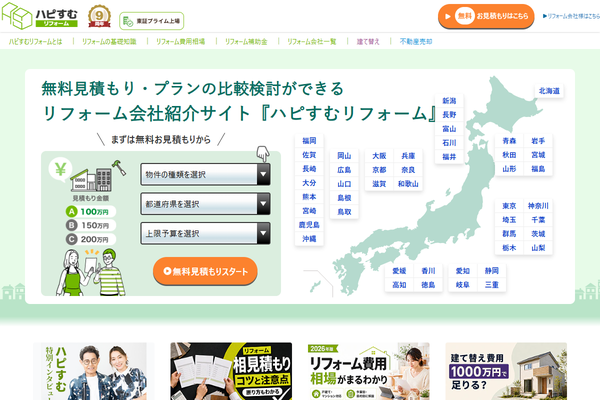600x400 pixels.
Task: Click the ハピすむ リフォーム logo
Action: click(39, 16)
